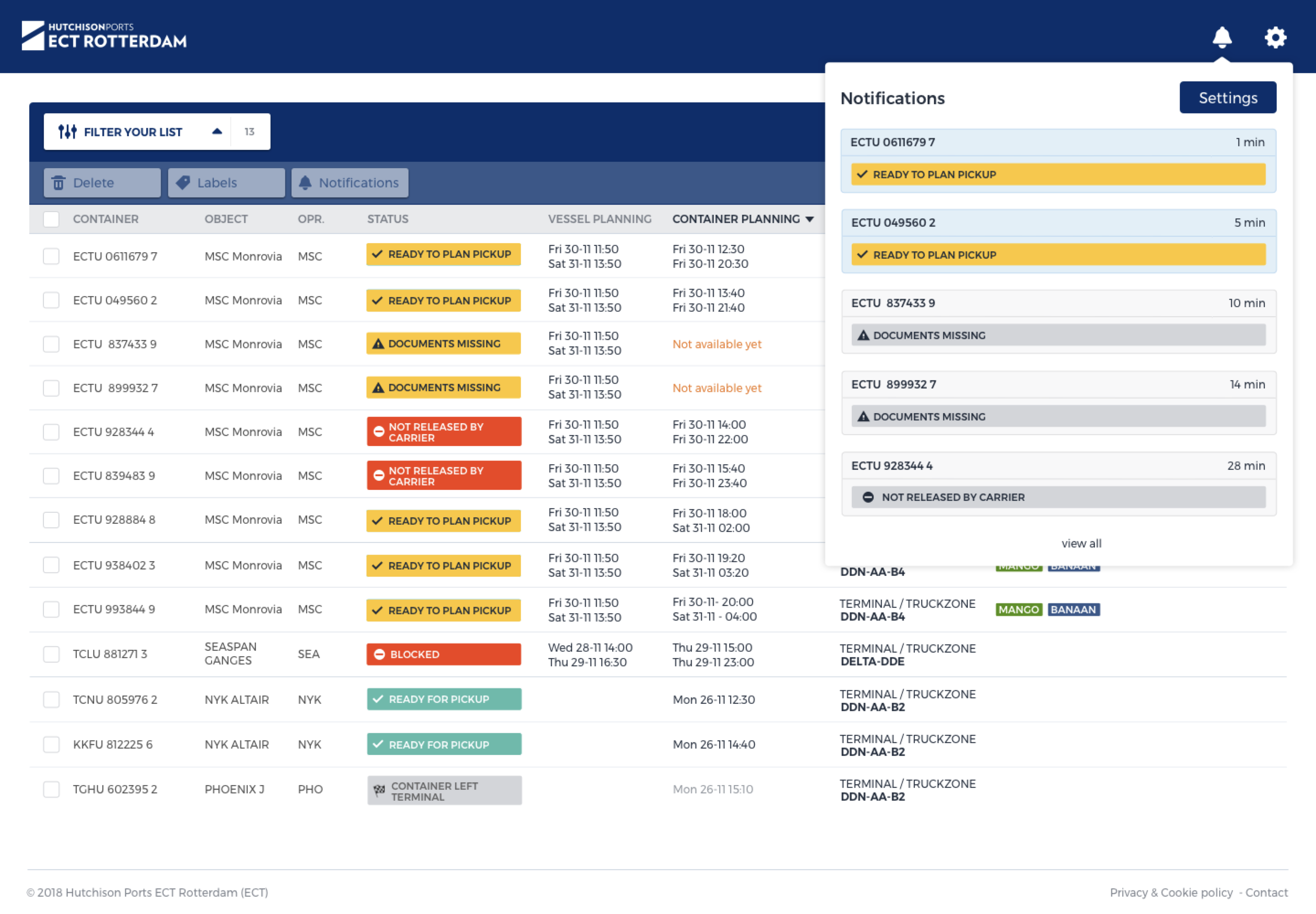Click the notification bell icon in header
Screen dimensions: 1316x914
[x=1221, y=37]
